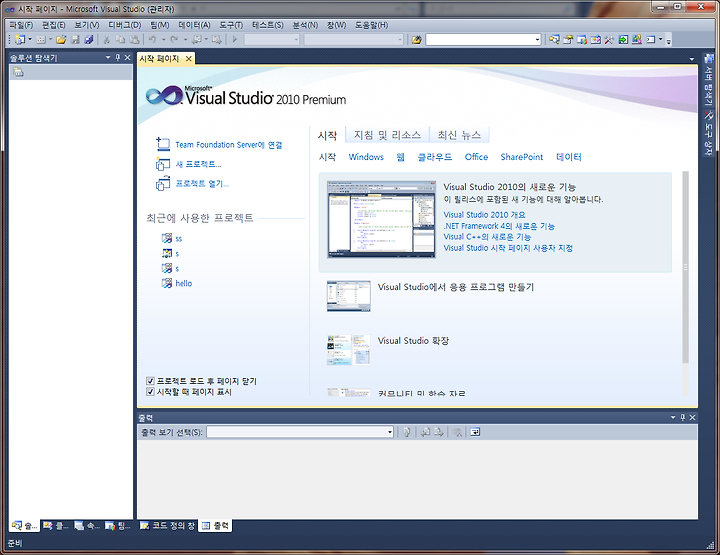Click the Visual Studio 2010 new features thumbnail
Viewport: 720px width, 555px height.
coord(381,219)
